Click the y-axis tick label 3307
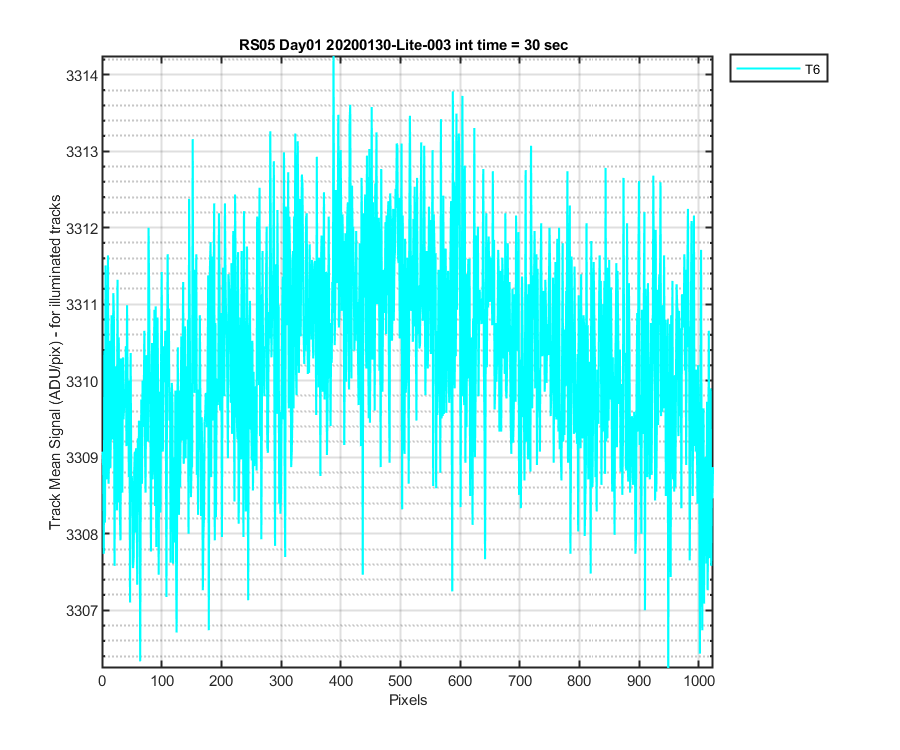This screenshot has width=900, height=750. (82, 611)
